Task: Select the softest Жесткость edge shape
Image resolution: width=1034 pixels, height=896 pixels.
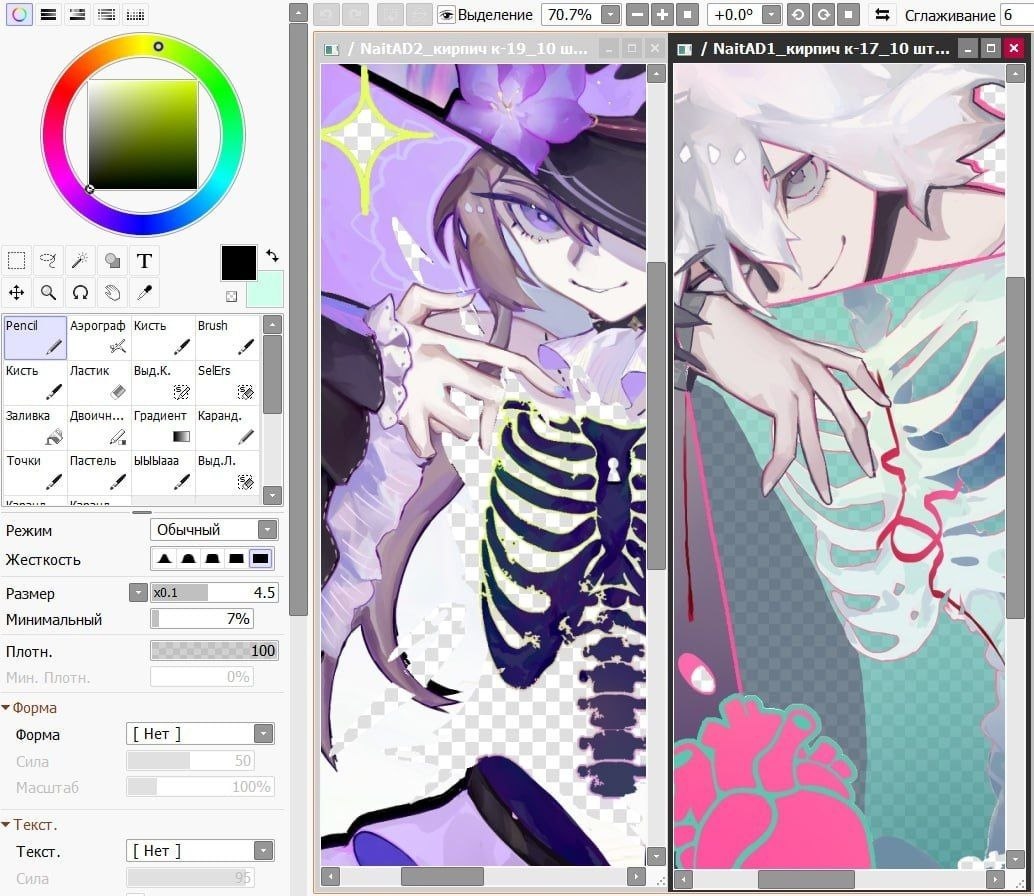Action: click(x=165, y=559)
